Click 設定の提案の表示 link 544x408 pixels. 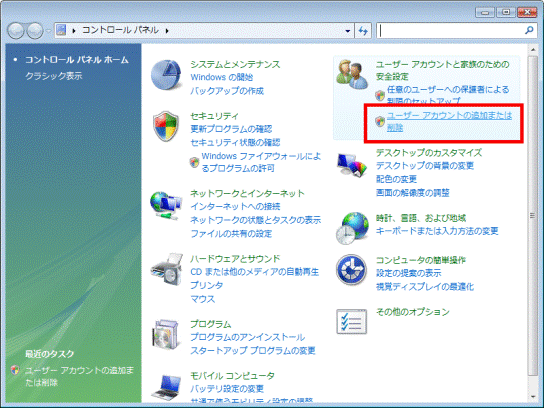(x=409, y=273)
